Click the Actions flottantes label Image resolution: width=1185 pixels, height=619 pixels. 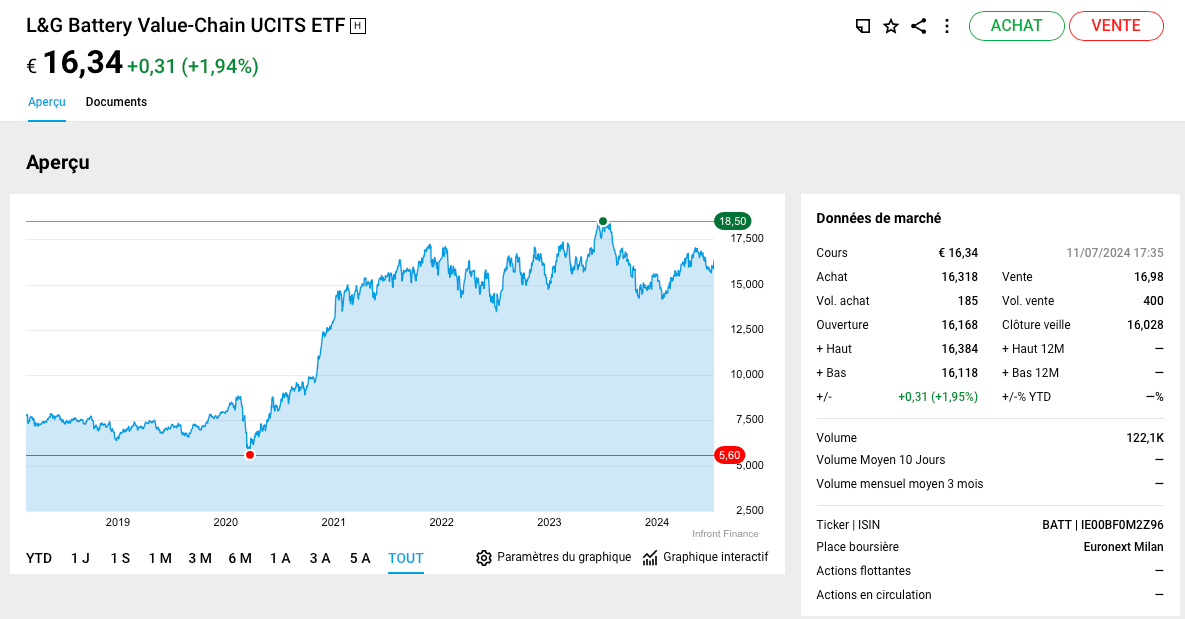point(864,571)
